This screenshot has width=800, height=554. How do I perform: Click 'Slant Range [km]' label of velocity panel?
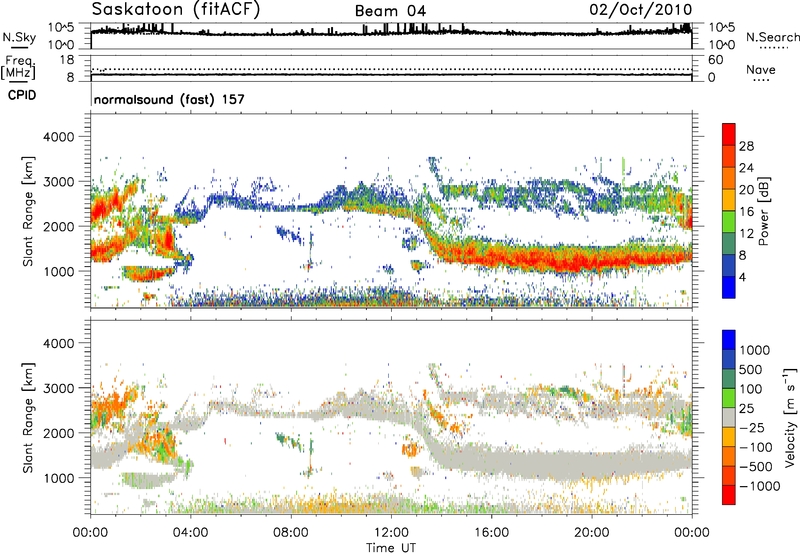pyautogui.click(x=28, y=417)
